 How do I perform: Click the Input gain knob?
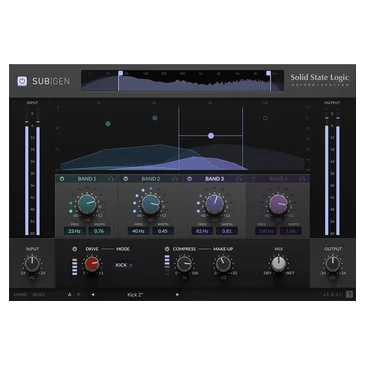pyautogui.click(x=32, y=264)
